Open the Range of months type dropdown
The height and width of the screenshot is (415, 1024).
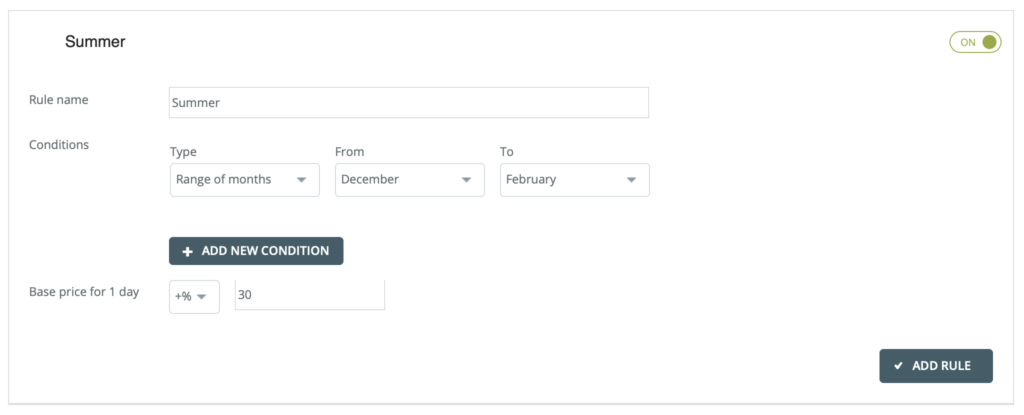(x=244, y=180)
